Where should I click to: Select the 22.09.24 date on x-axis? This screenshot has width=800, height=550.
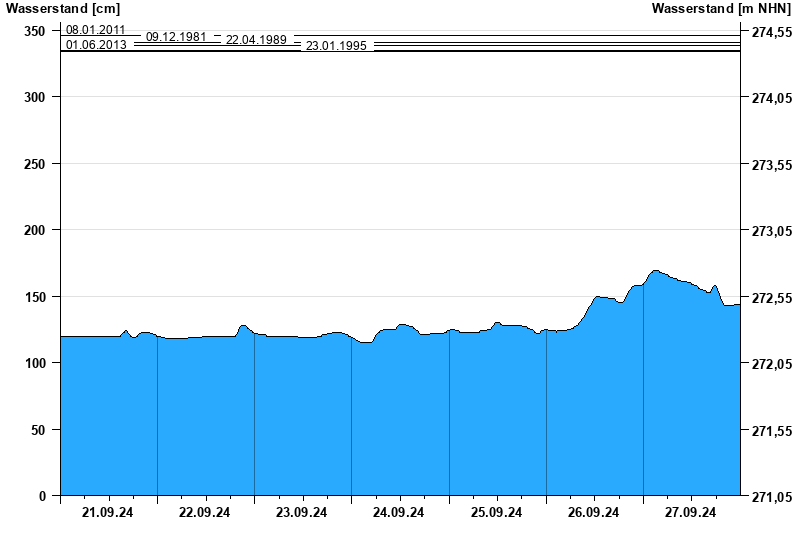[205, 513]
